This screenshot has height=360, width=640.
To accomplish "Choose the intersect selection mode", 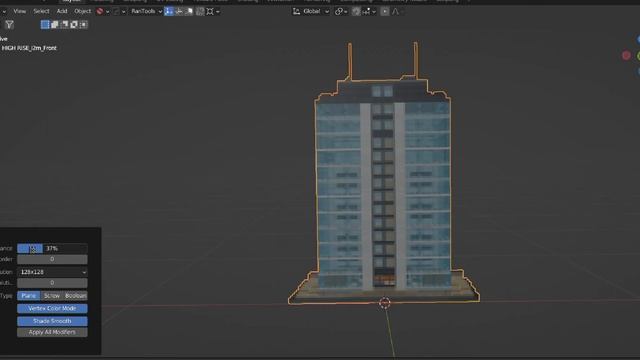I will click(84, 24).
